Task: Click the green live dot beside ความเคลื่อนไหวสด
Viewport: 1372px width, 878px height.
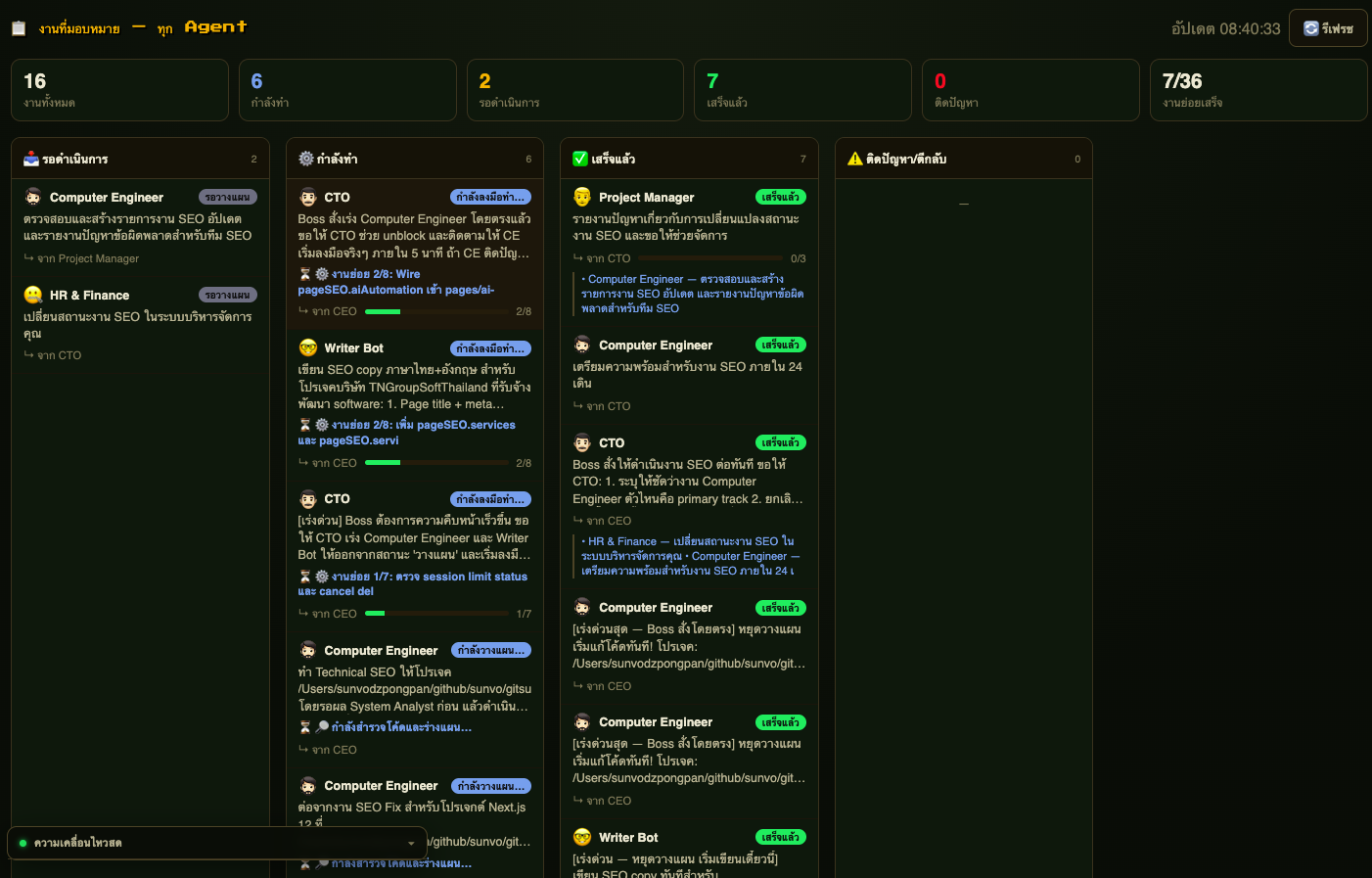Action: coord(23,843)
